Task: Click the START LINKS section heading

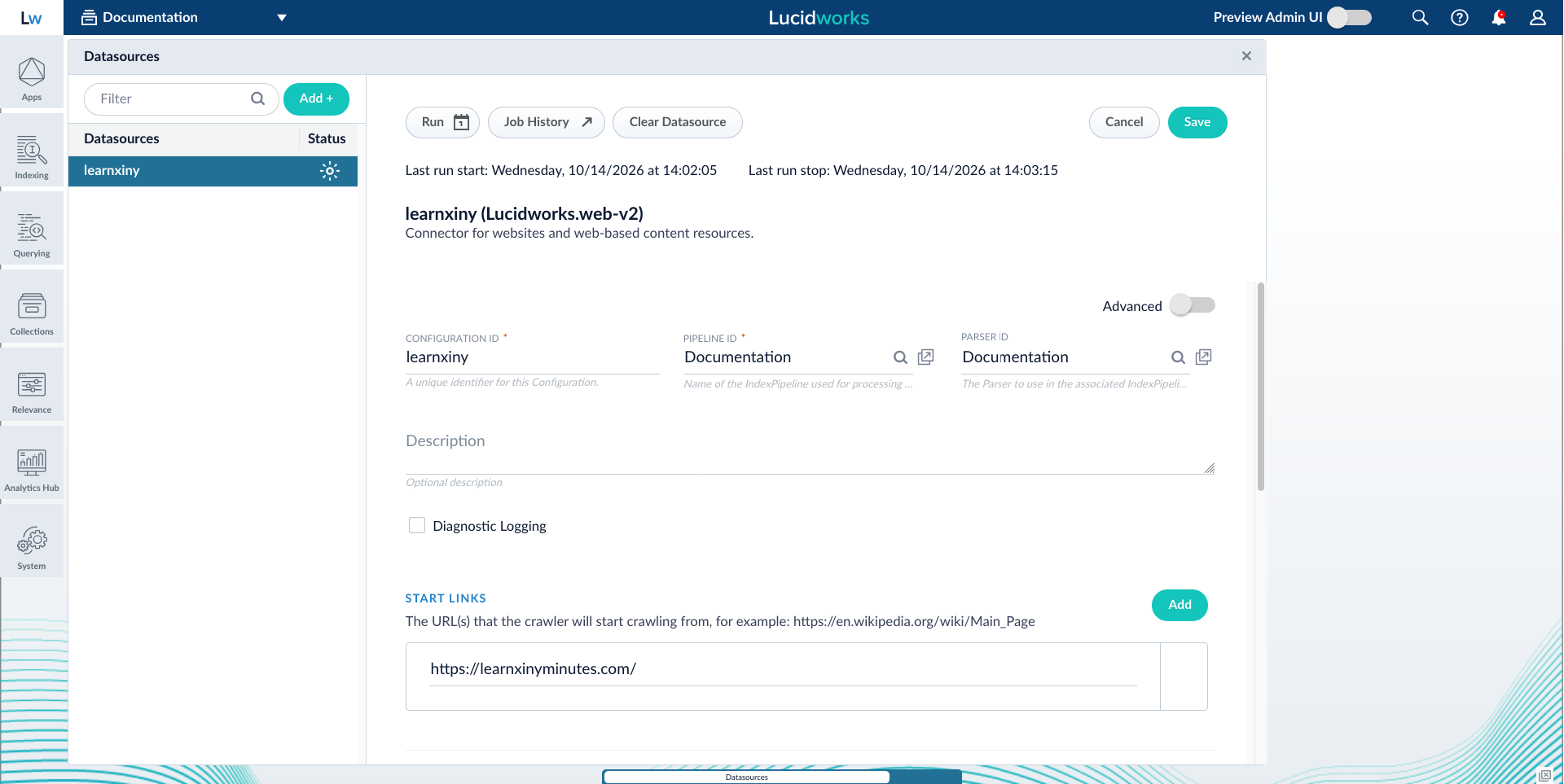Action: 446,598
